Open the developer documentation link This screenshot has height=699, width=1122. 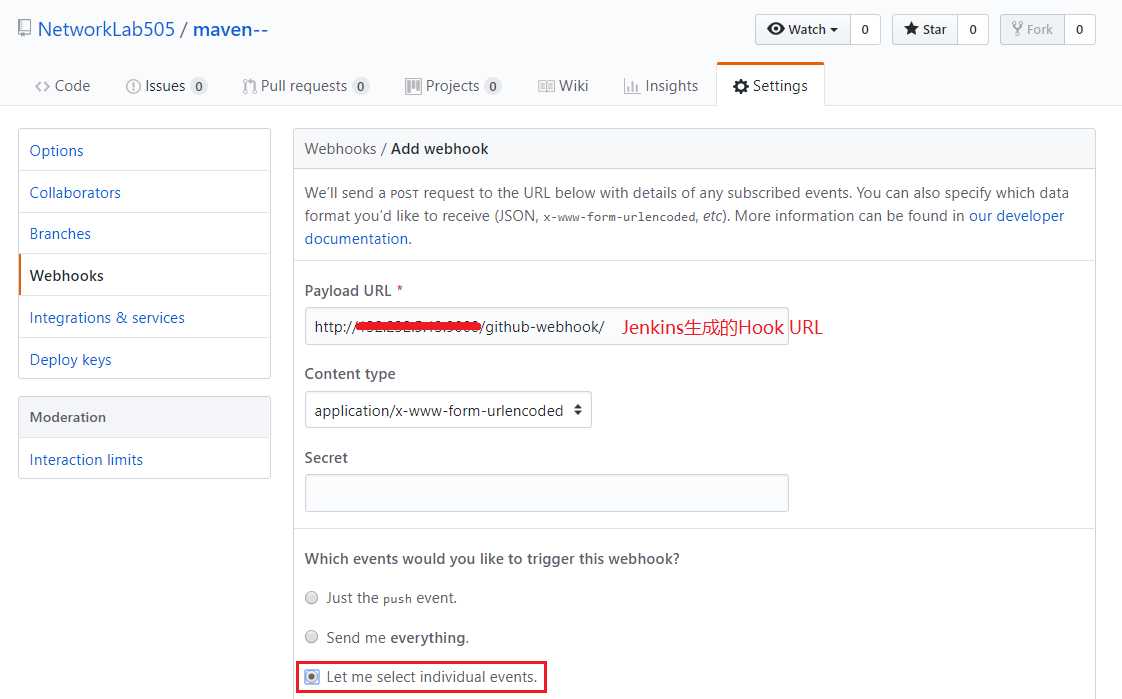point(1016,216)
